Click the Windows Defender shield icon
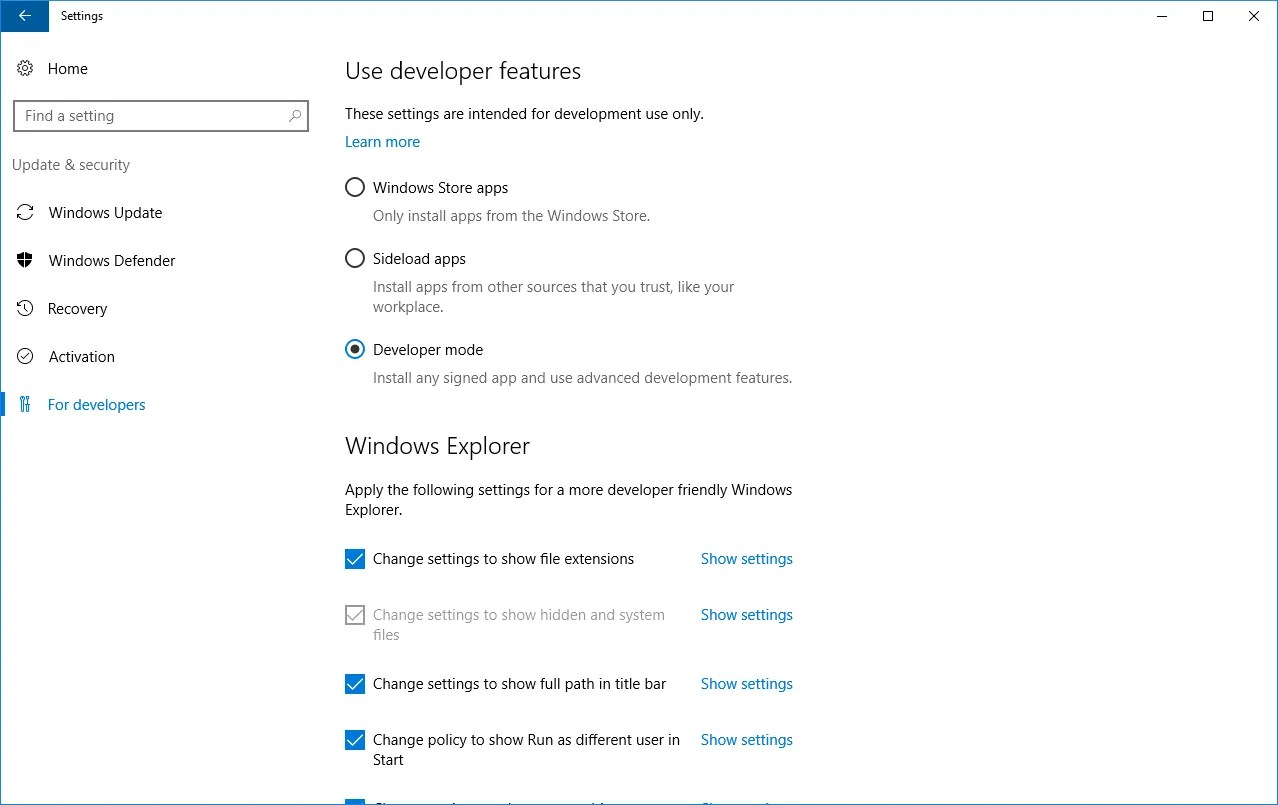 25,261
